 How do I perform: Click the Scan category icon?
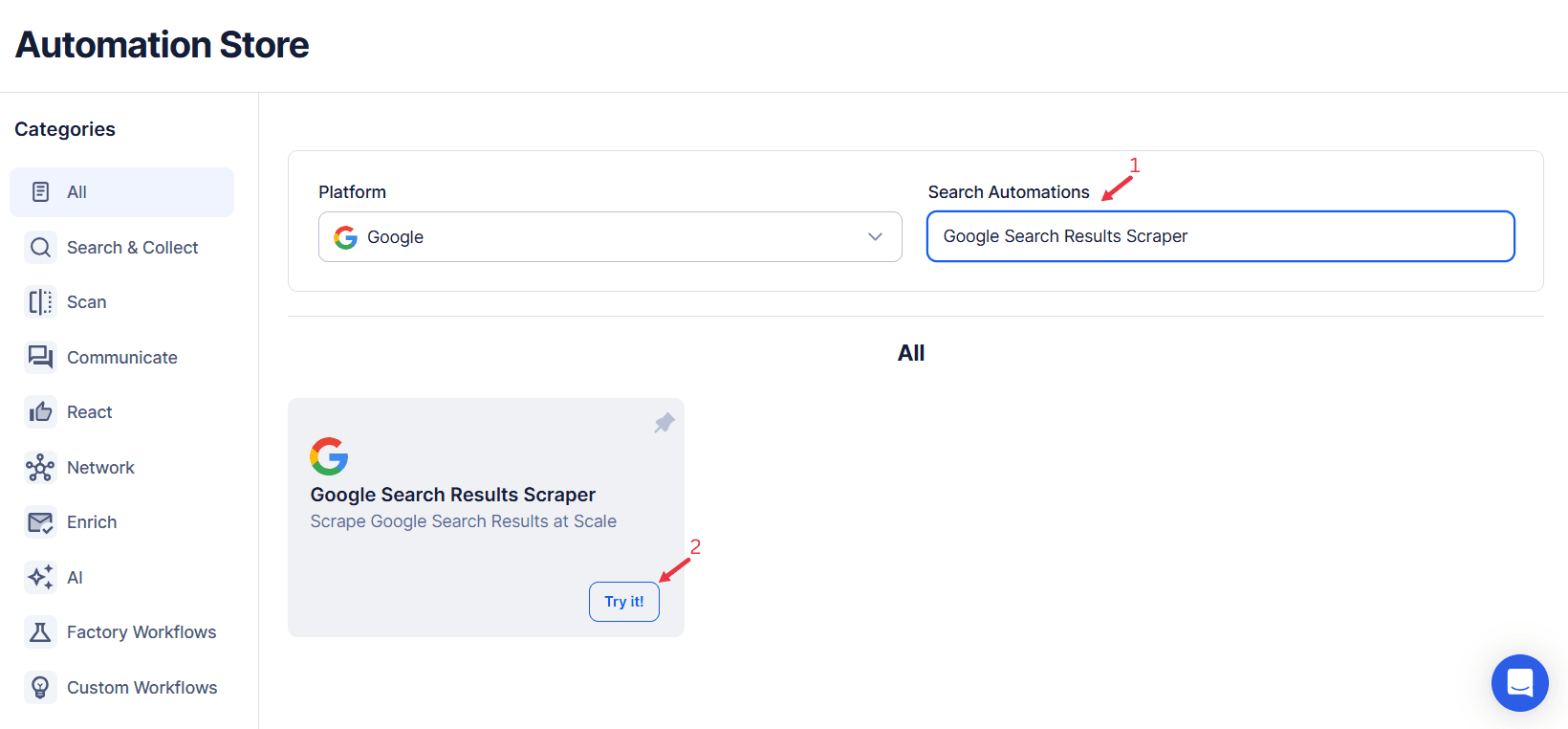pyautogui.click(x=40, y=301)
